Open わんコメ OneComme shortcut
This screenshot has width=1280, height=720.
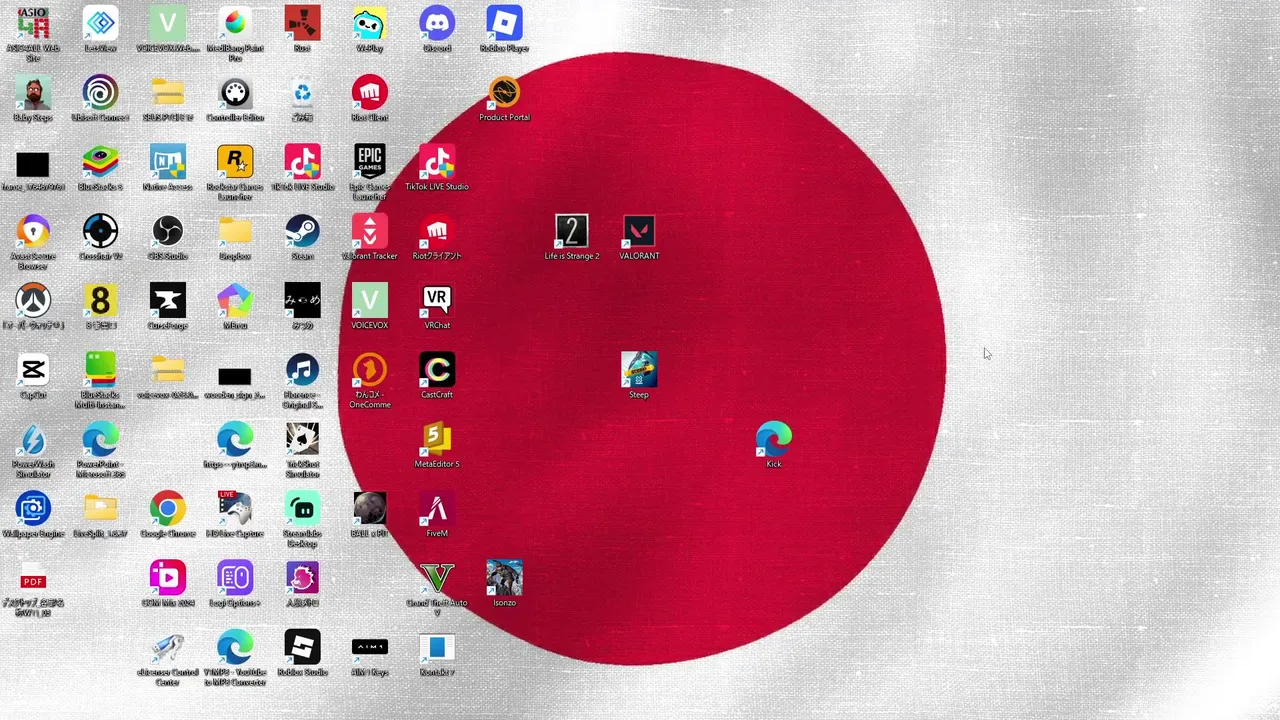pyautogui.click(x=370, y=370)
